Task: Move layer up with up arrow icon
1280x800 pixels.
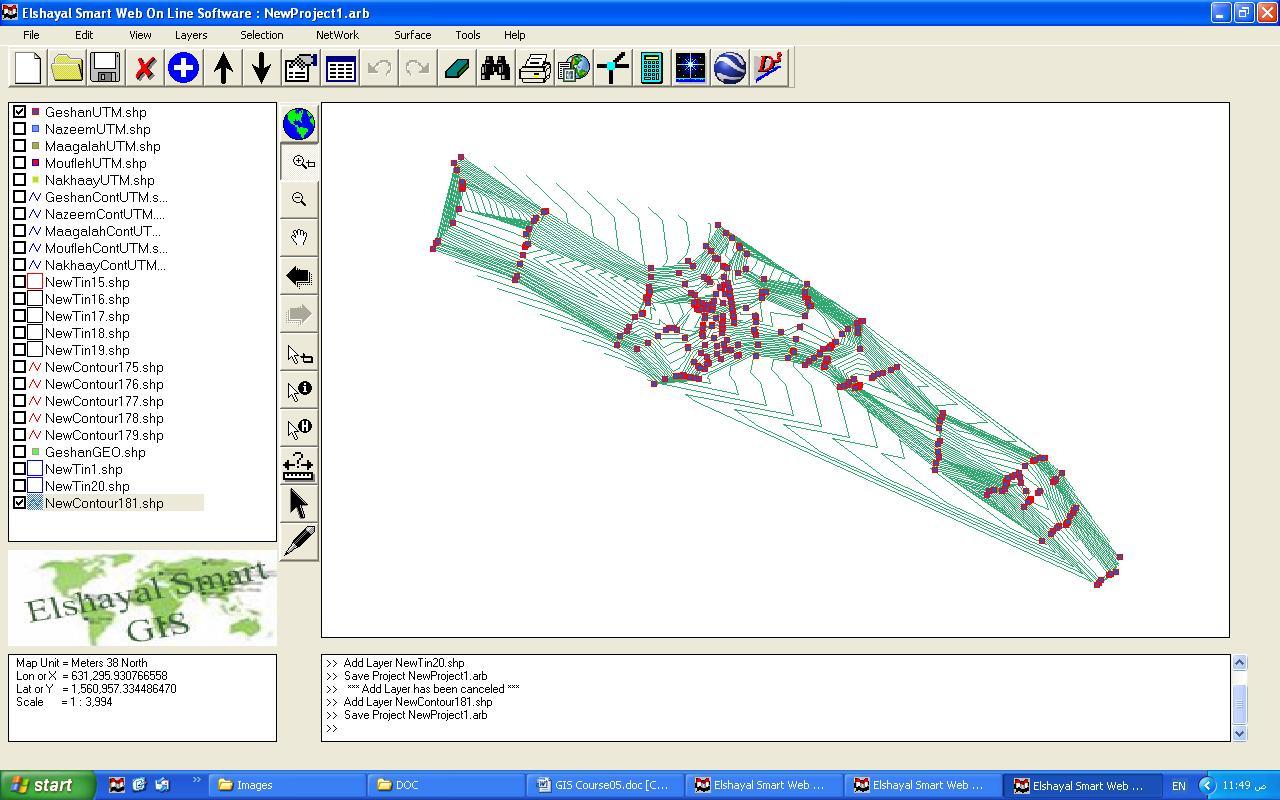Action: point(223,68)
